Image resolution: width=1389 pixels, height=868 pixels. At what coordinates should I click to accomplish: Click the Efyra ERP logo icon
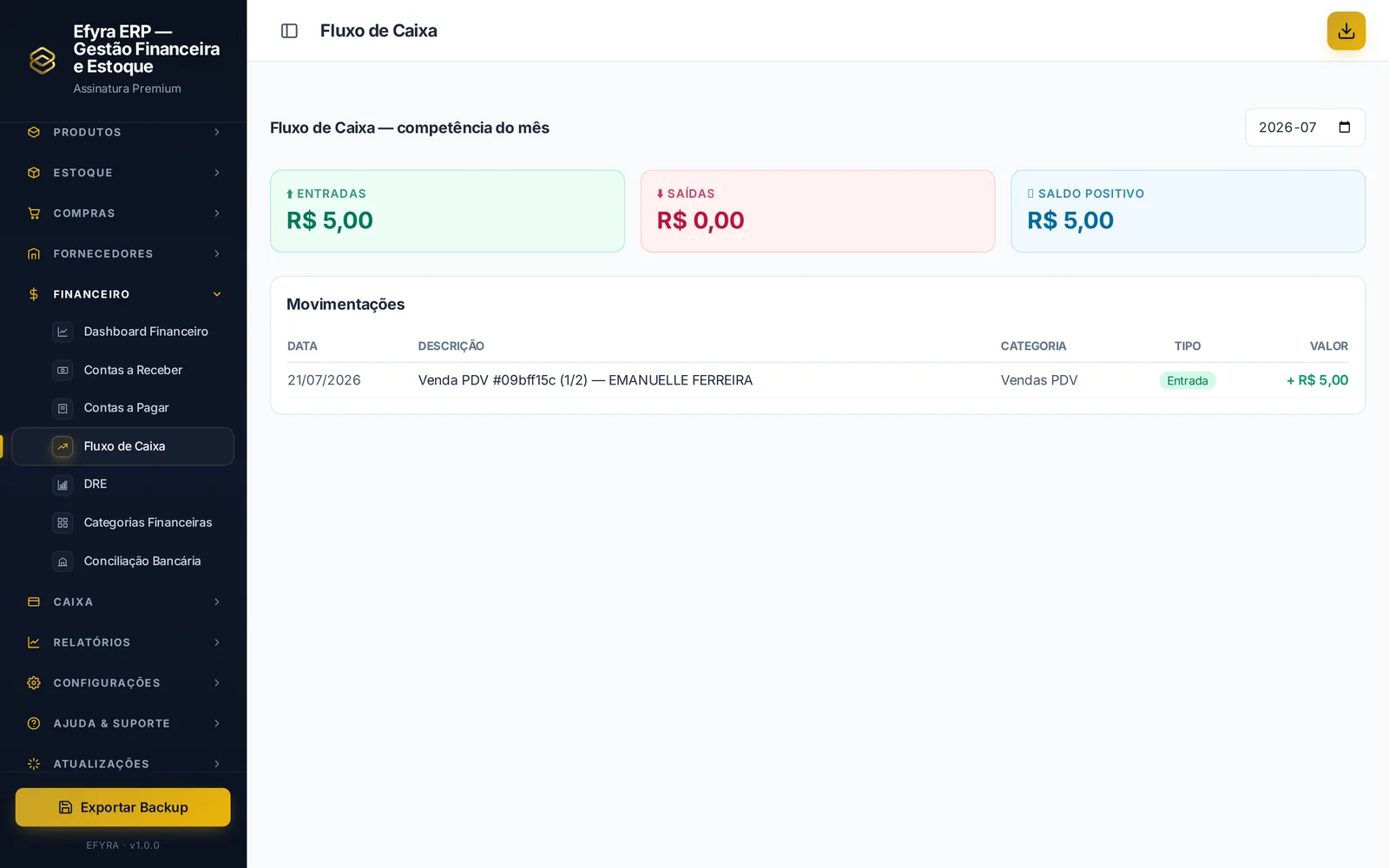43,60
